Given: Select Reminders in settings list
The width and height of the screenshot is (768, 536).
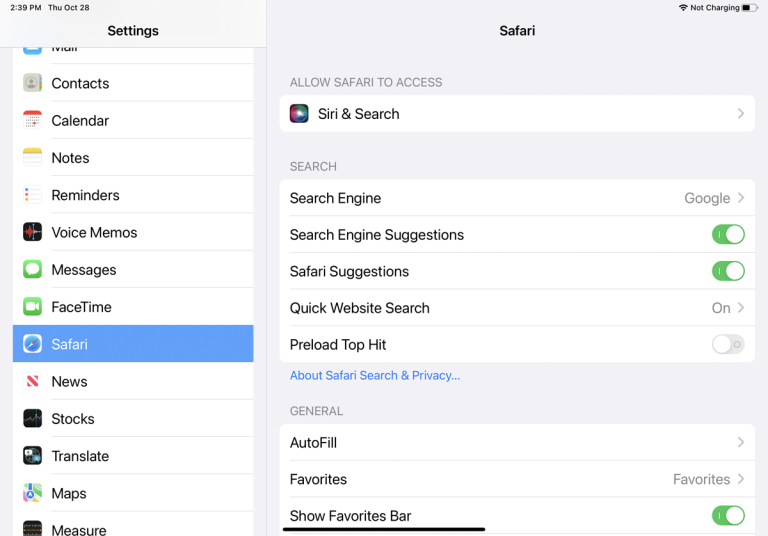Looking at the screenshot, I should [x=85, y=195].
